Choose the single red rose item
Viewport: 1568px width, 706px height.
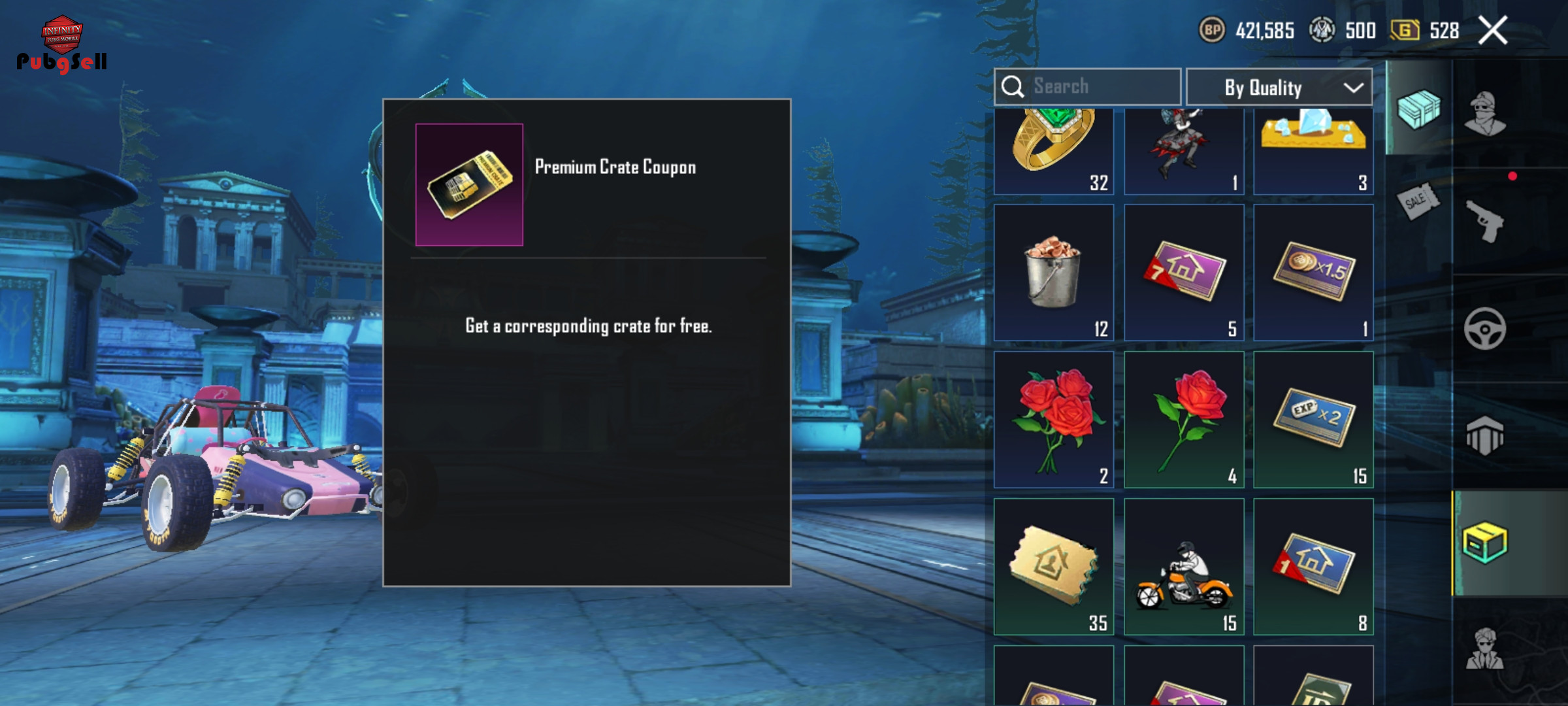point(1184,420)
